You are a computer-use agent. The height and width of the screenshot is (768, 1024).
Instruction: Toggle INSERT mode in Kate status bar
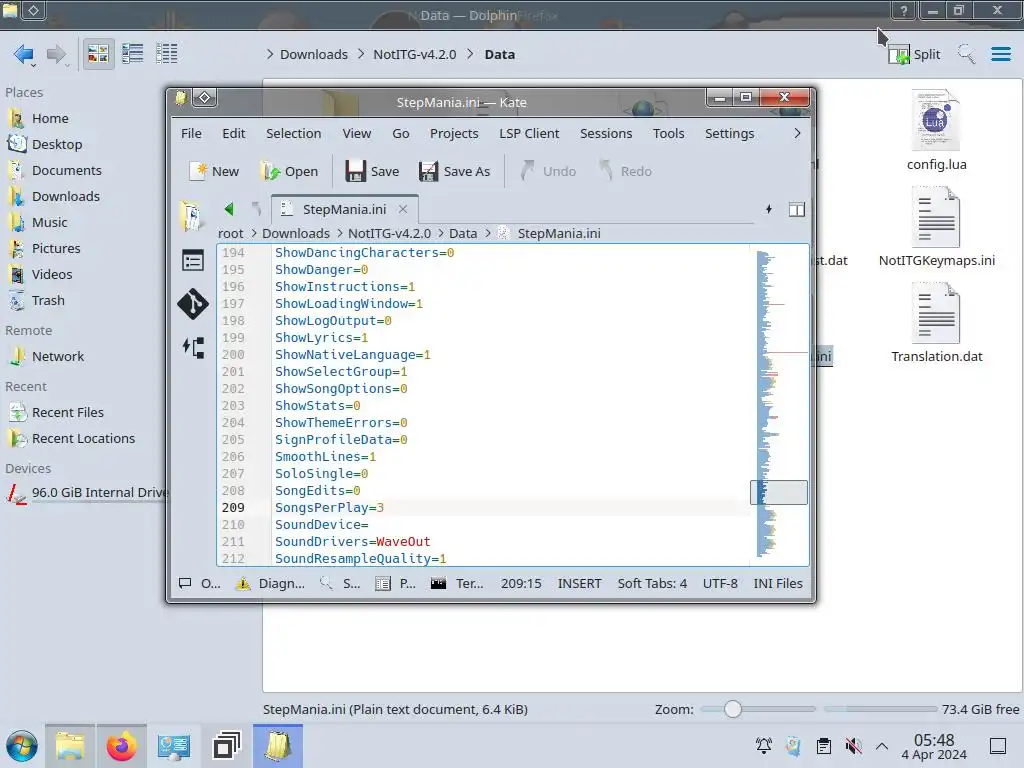[579, 583]
